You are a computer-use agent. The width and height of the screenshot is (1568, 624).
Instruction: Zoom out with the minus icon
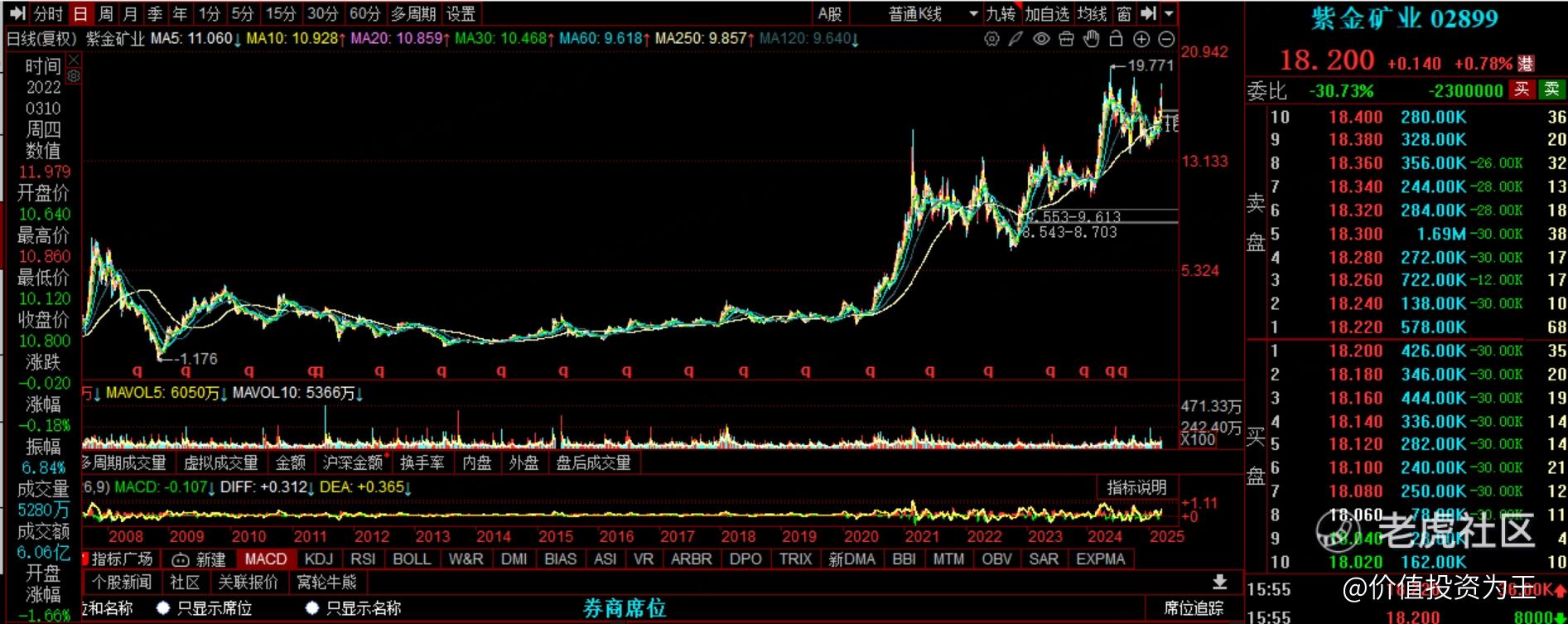(x=1165, y=38)
